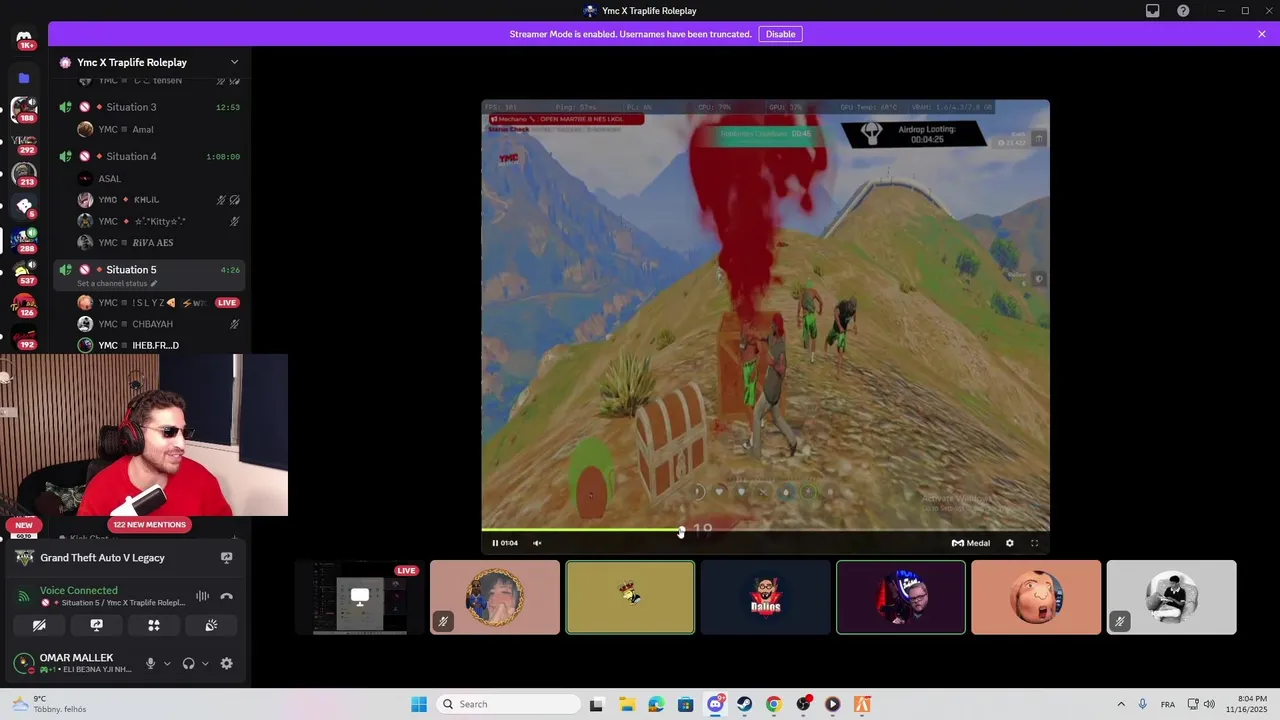Viewport: 1280px width, 720px height.
Task: Select the server with 537 badge
Action: click(x=24, y=272)
